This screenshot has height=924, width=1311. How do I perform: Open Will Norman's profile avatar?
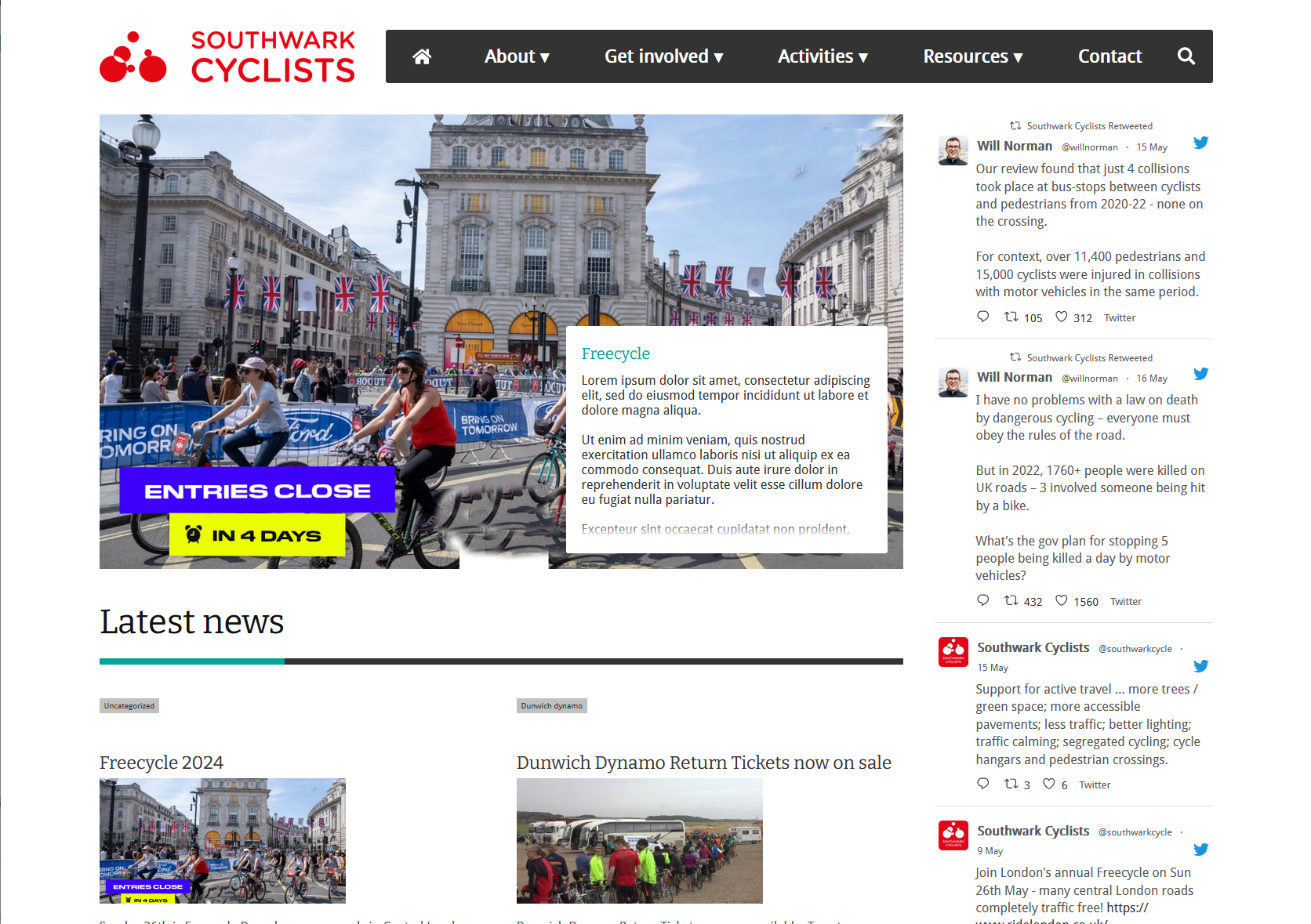(952, 150)
